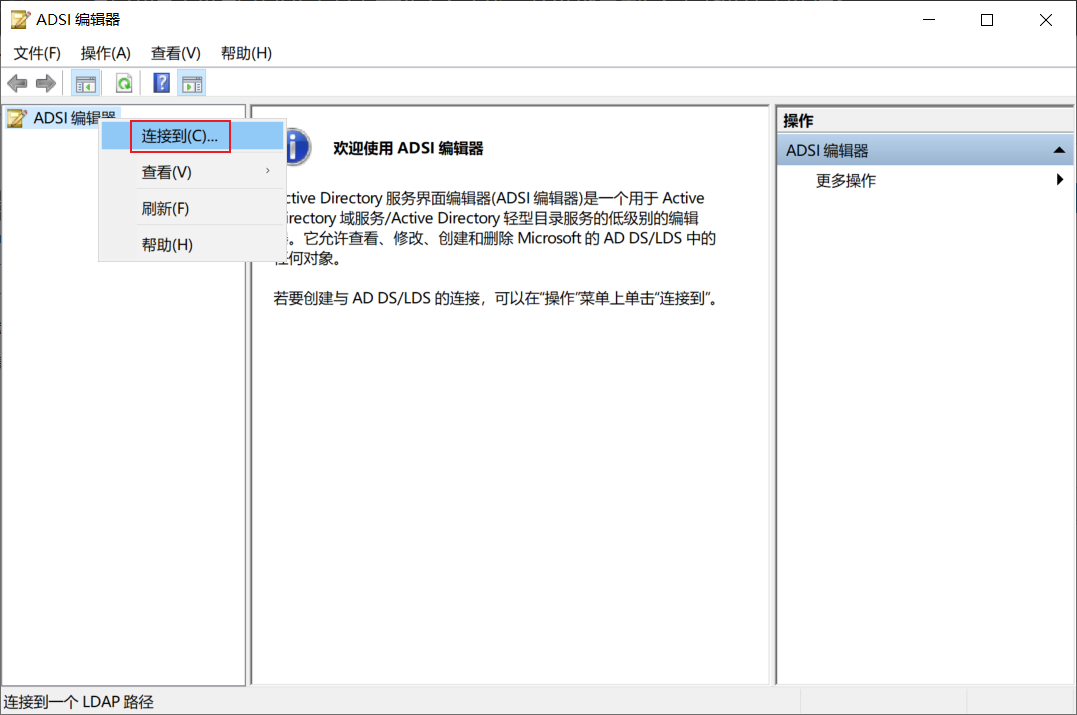The width and height of the screenshot is (1077, 715).
Task: Toggle the Show/Hide Console Tree icon
Action: coord(86,84)
